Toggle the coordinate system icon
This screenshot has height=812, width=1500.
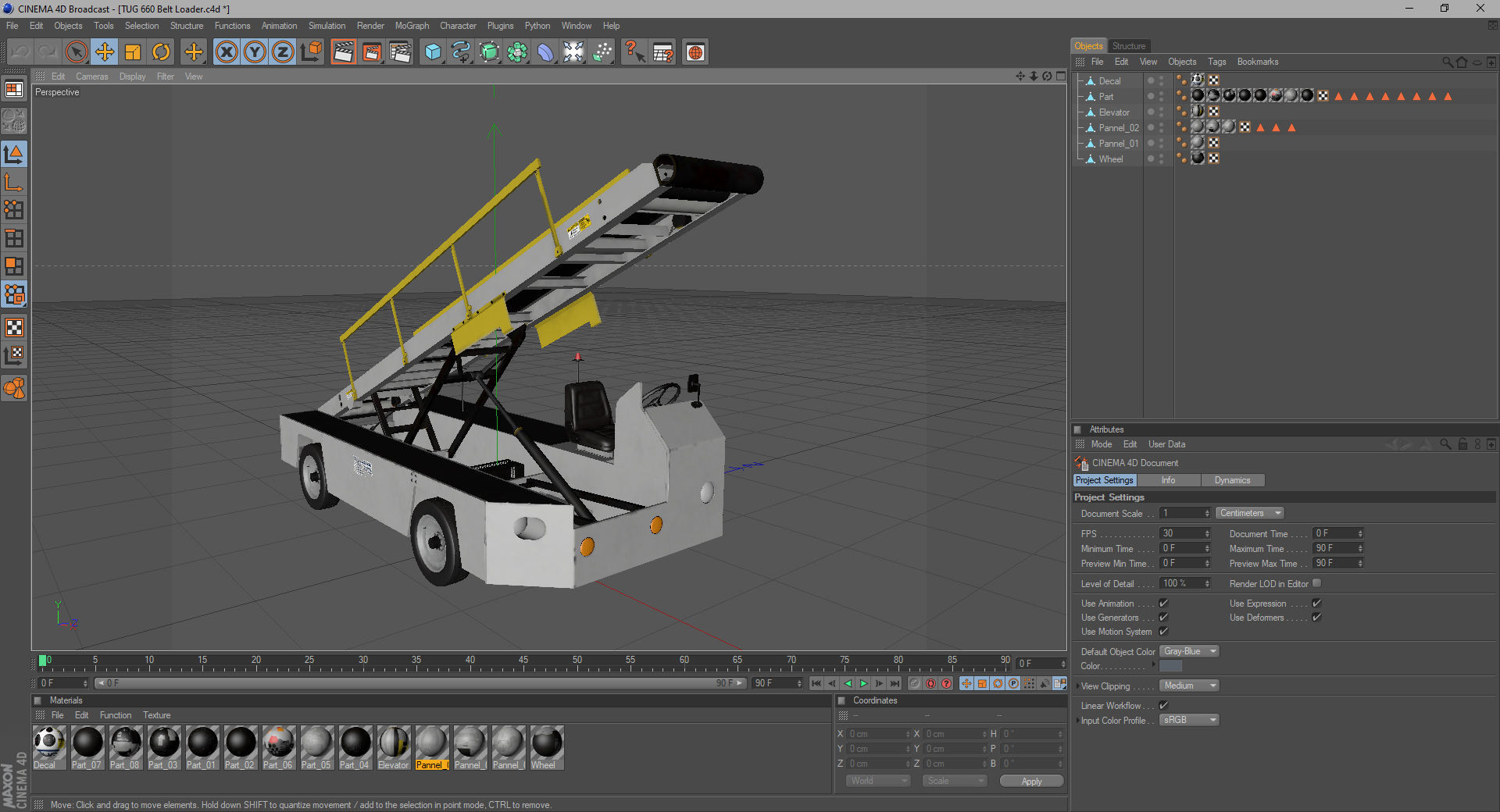[311, 52]
